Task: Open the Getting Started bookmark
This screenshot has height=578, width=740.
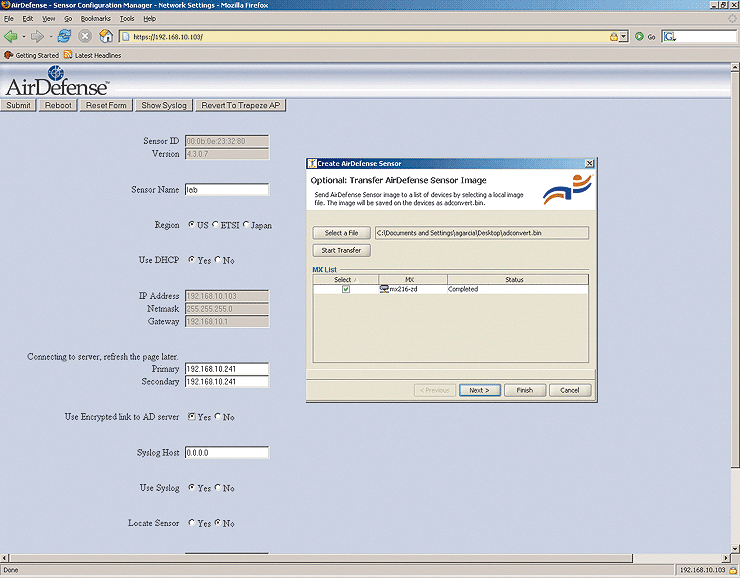Action: (32, 55)
